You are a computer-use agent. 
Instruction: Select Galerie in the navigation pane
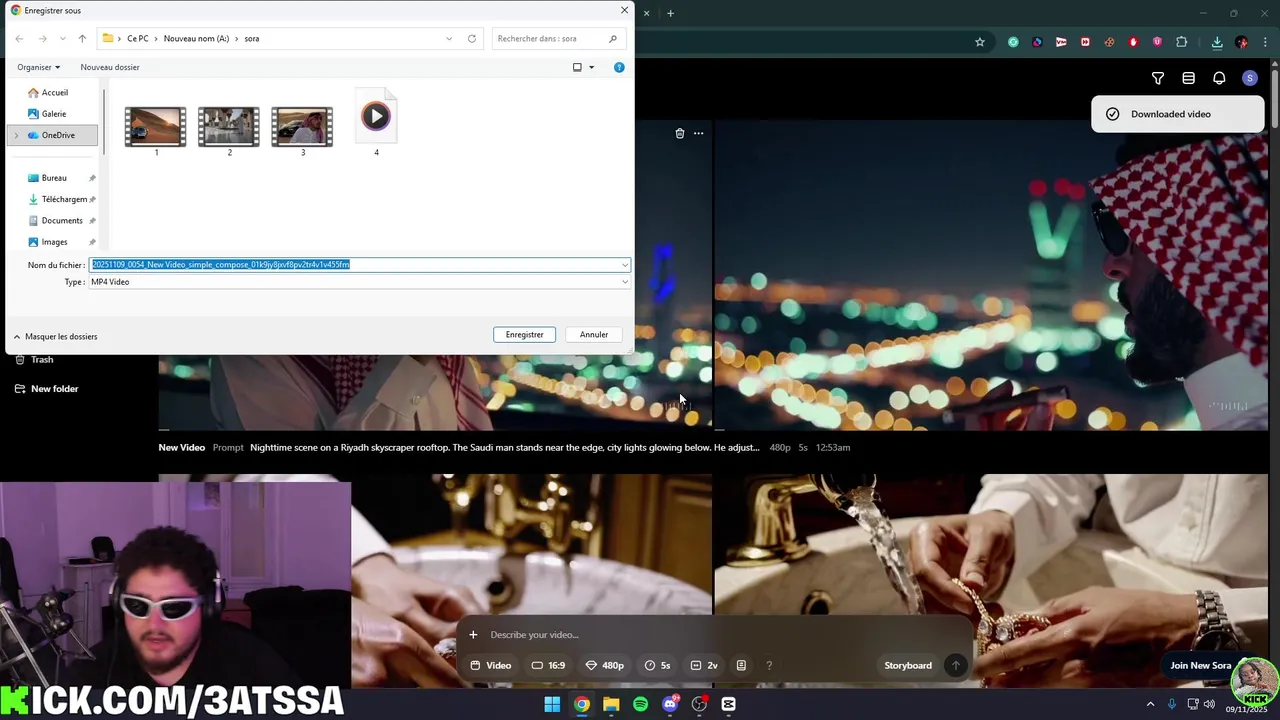tap(54, 114)
